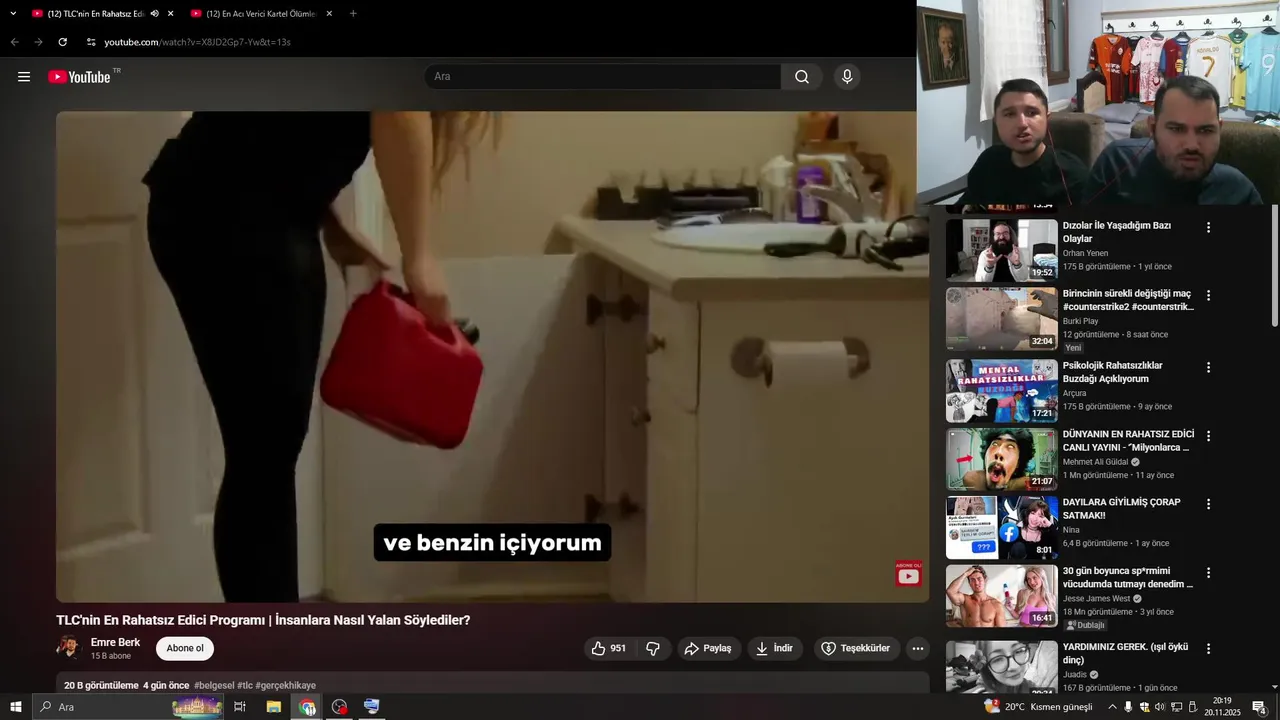Download the video with İndir
Screen dimensions: 1280x720
tap(775, 648)
